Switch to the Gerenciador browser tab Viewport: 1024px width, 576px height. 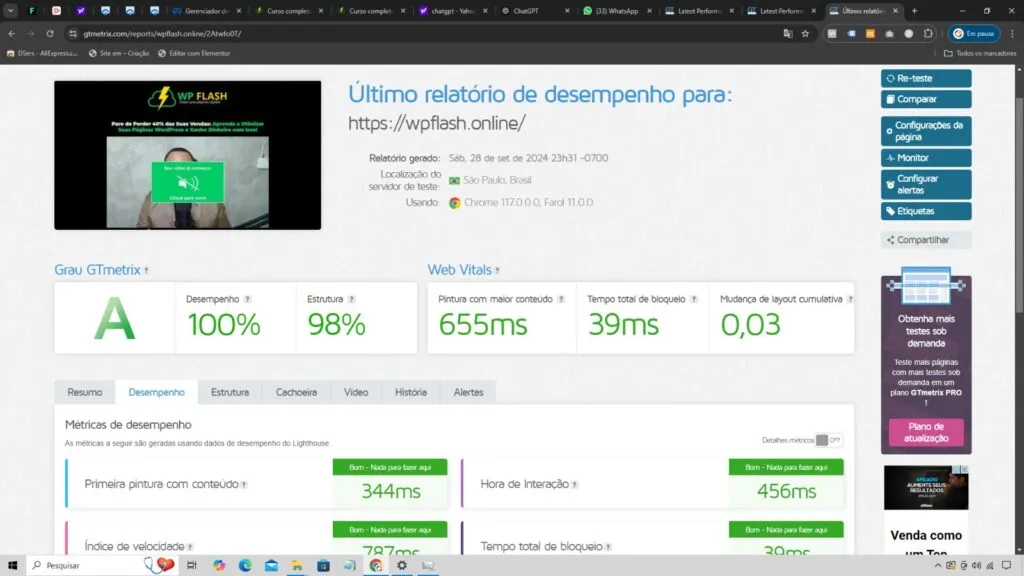(206, 10)
